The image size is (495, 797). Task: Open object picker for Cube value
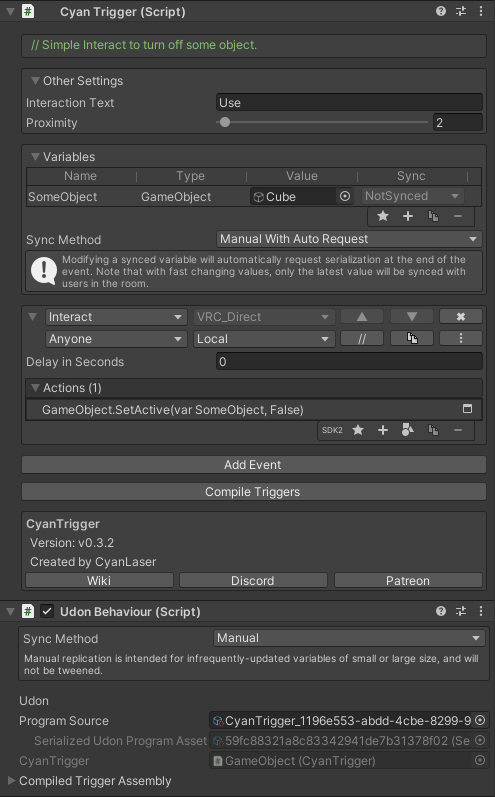345,196
